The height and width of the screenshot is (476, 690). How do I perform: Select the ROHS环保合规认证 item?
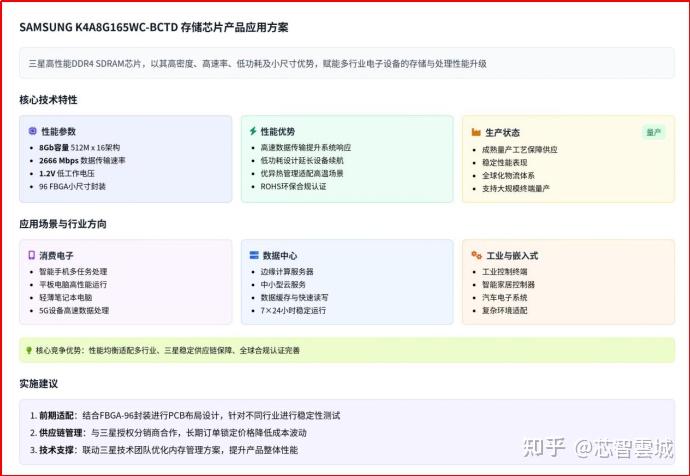coord(294,187)
